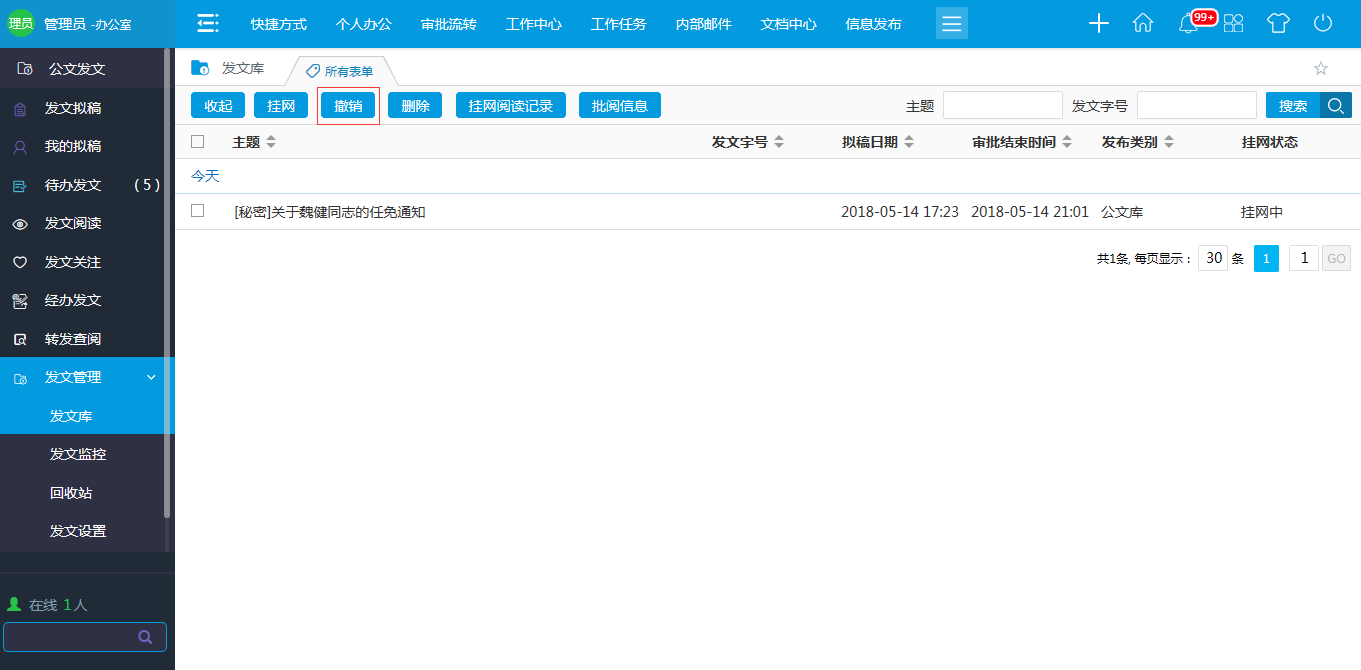This screenshot has height=670, width=1361.
Task: Click the 撤销 button
Action: click(x=348, y=104)
